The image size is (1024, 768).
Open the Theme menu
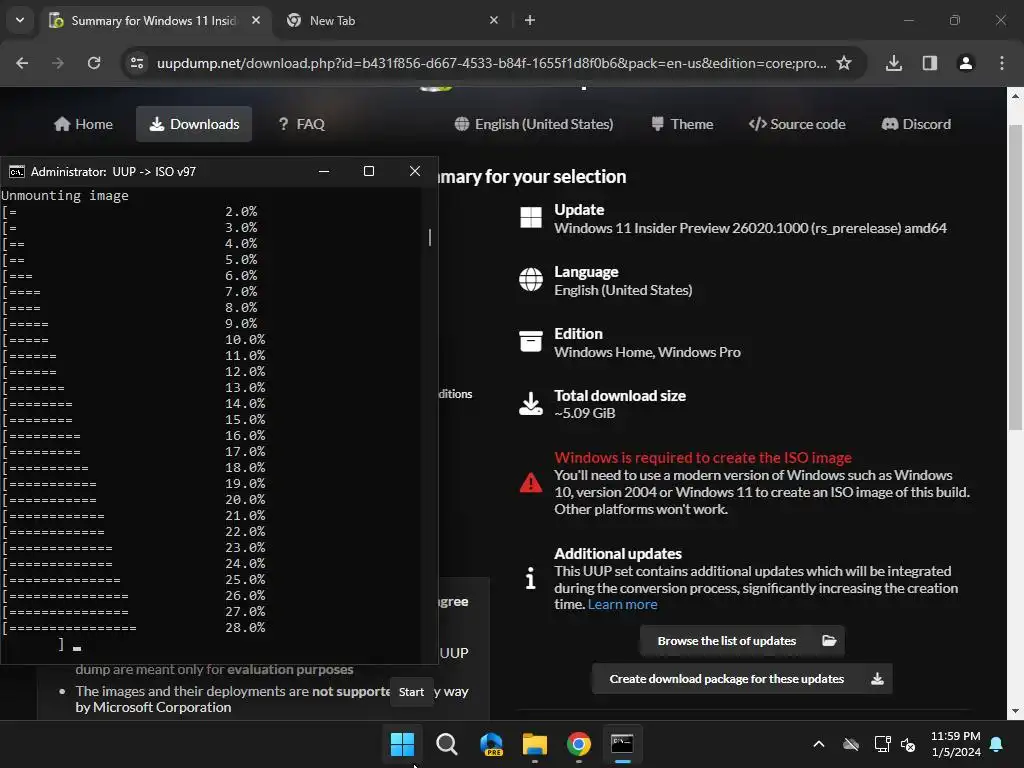682,124
